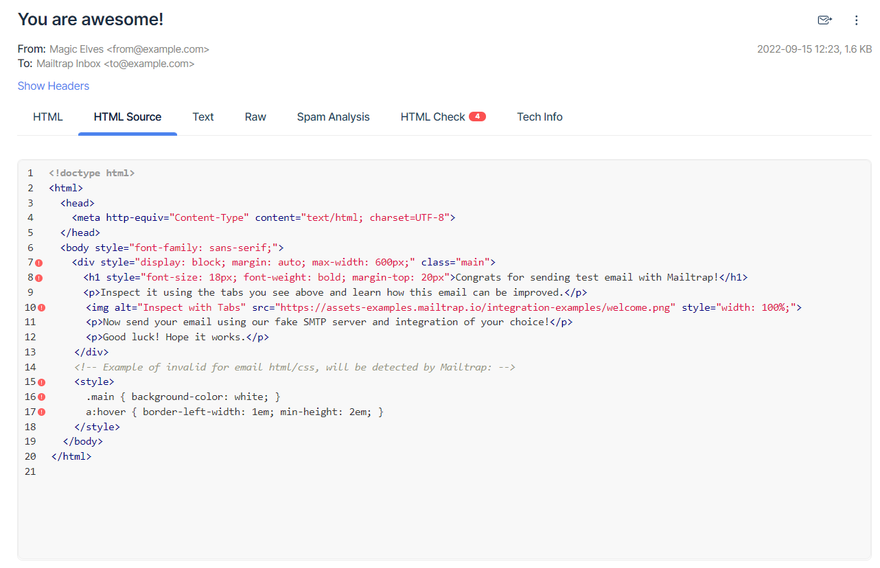Click the 'You are awesome!' subject title
The image size is (880, 568).
point(90,19)
